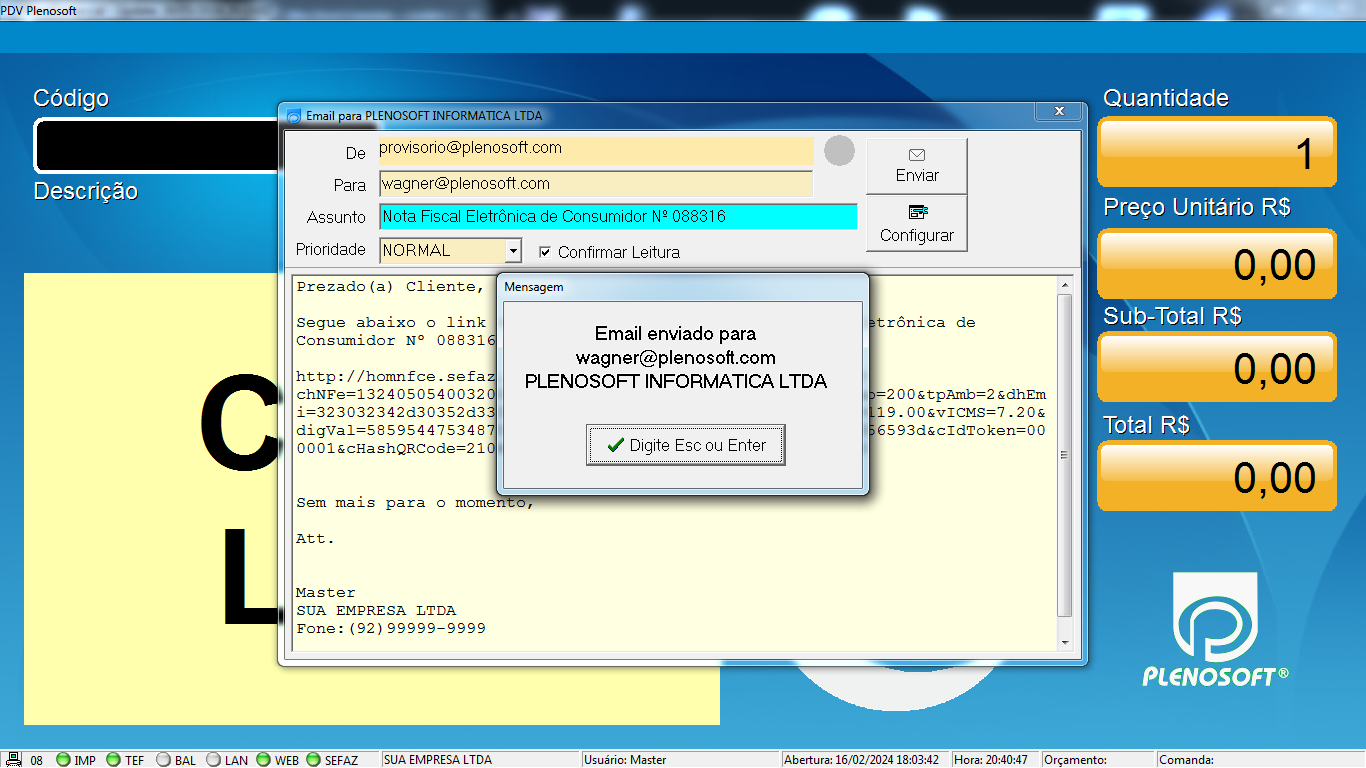Click the gray status circle beside De field

(x=839, y=151)
